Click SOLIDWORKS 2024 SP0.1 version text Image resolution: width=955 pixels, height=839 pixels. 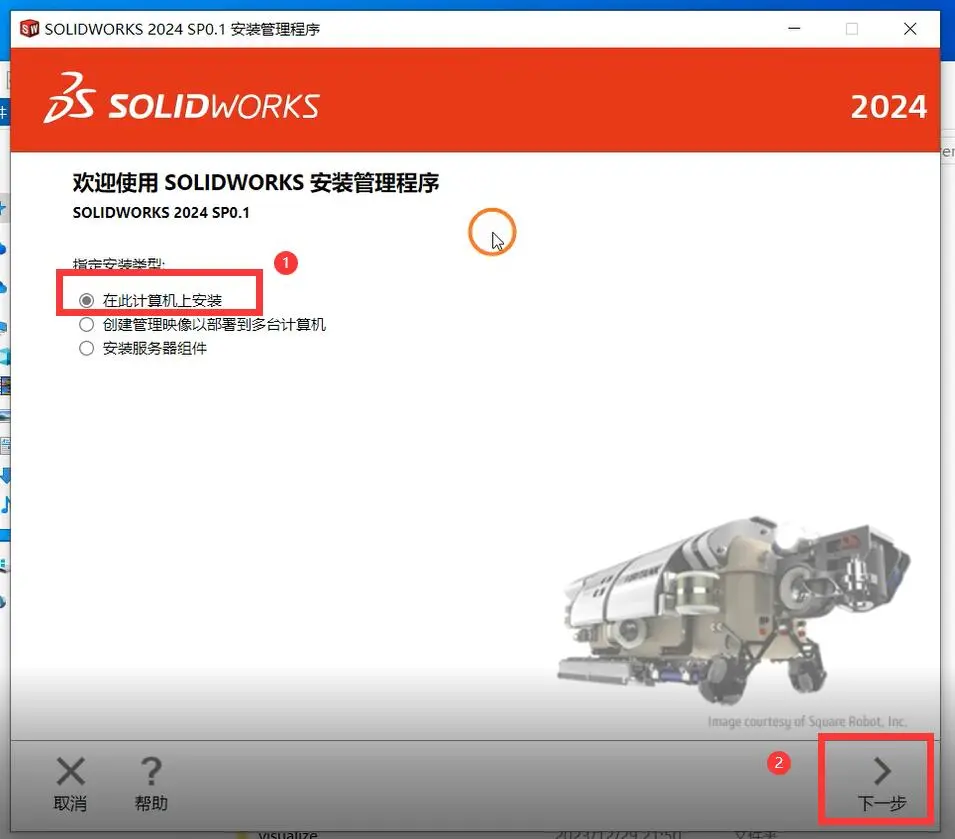pos(161,212)
